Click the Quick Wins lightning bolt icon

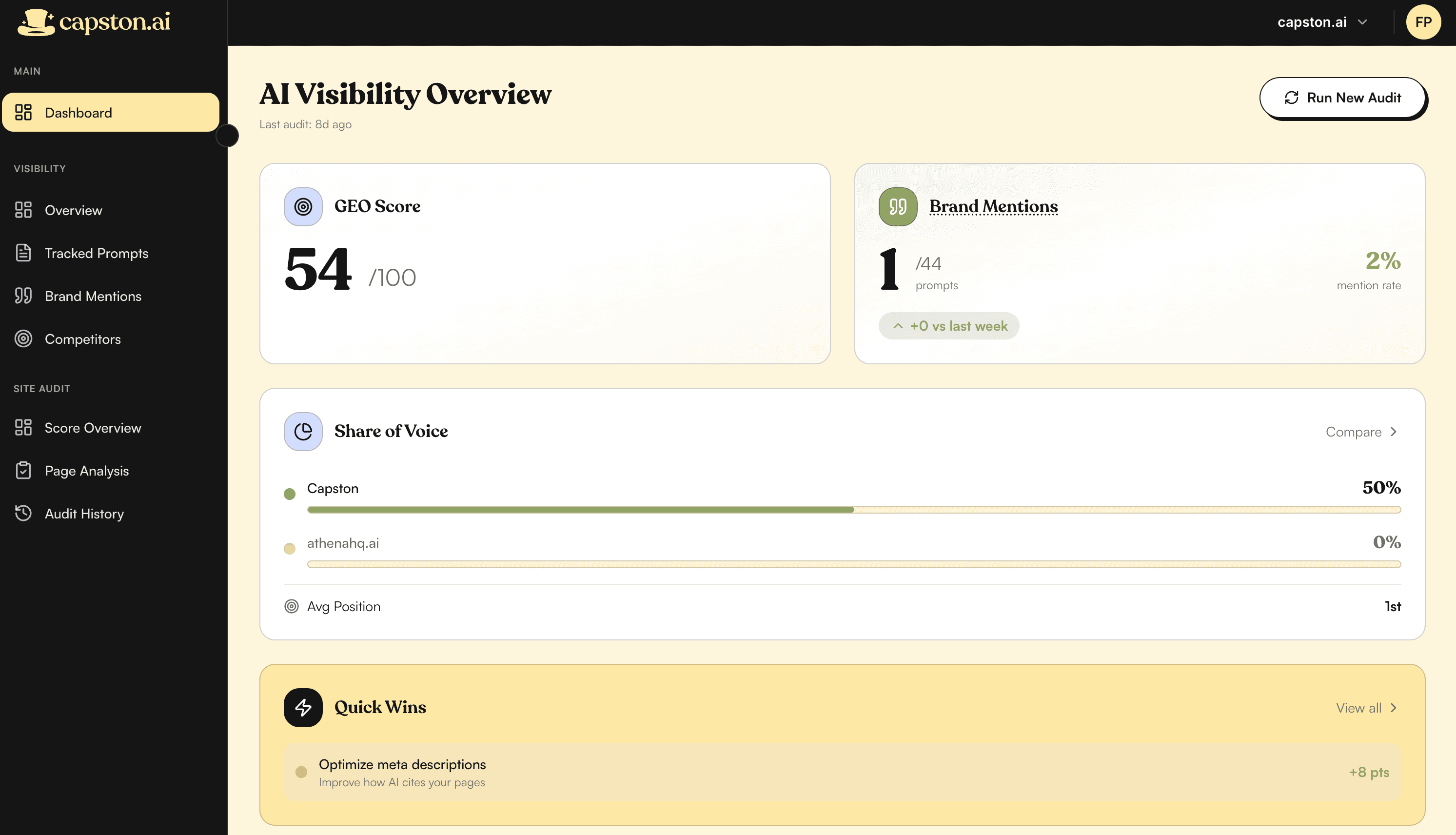click(x=303, y=707)
